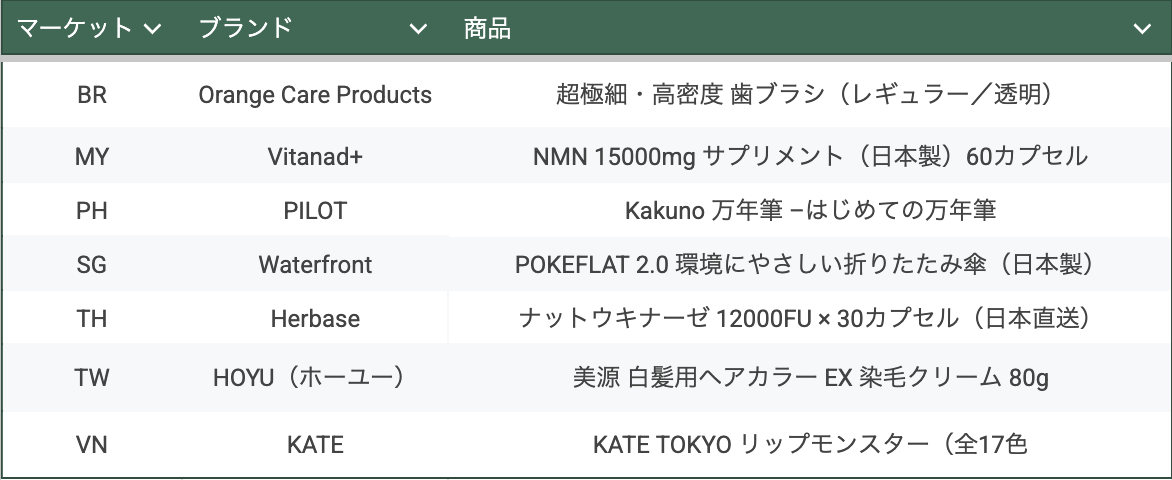Viewport: 1172px width, 480px height.
Task: Expand the ブランド column filter chevron
Action: (418, 29)
